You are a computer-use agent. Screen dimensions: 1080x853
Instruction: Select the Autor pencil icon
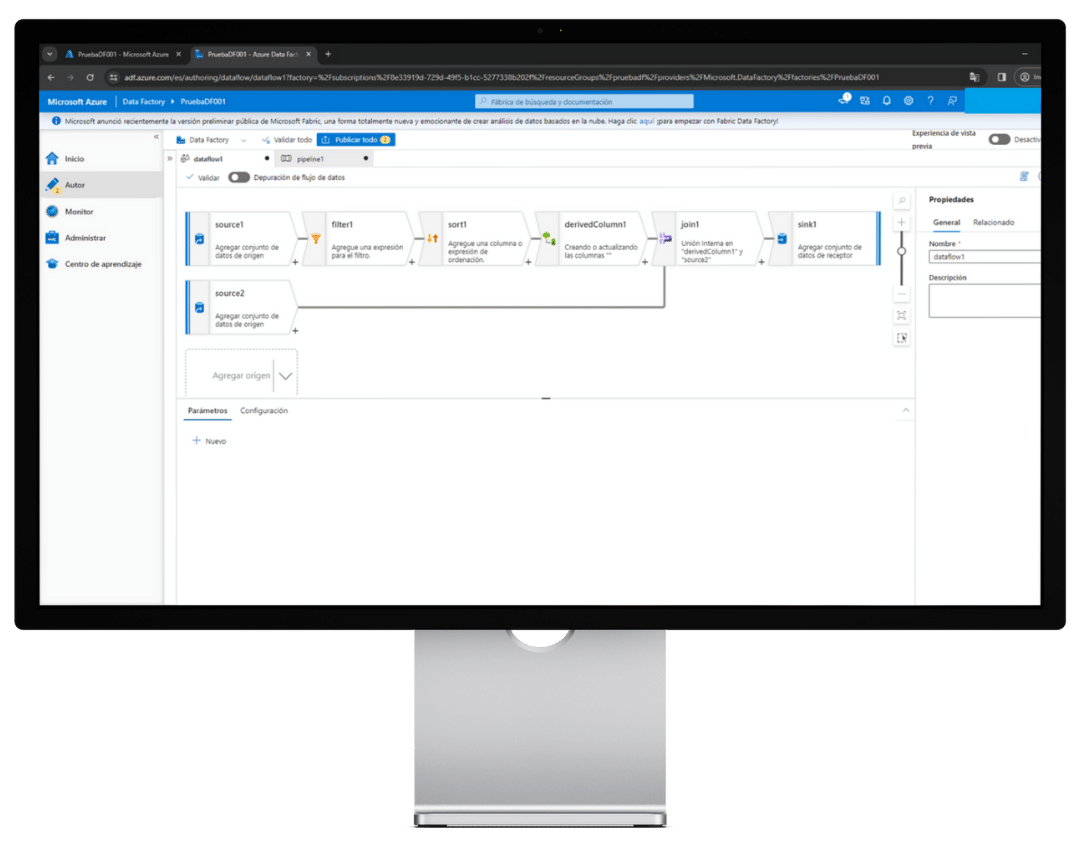(x=52, y=185)
